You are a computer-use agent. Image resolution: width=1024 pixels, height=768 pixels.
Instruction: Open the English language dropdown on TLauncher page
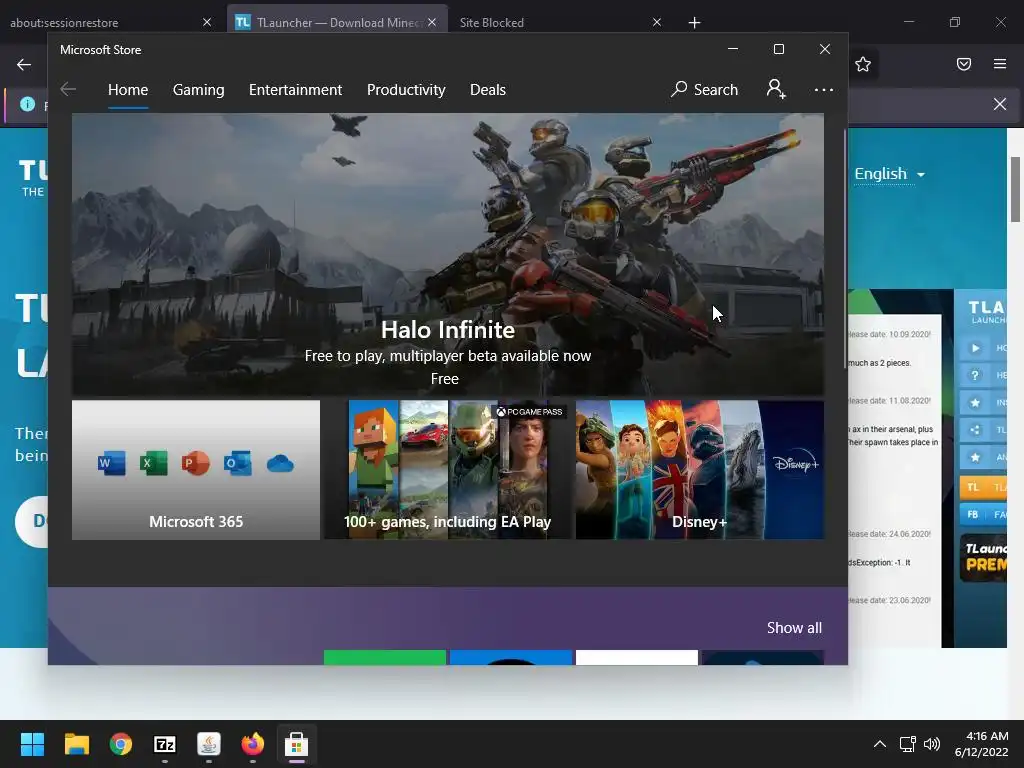pos(889,174)
